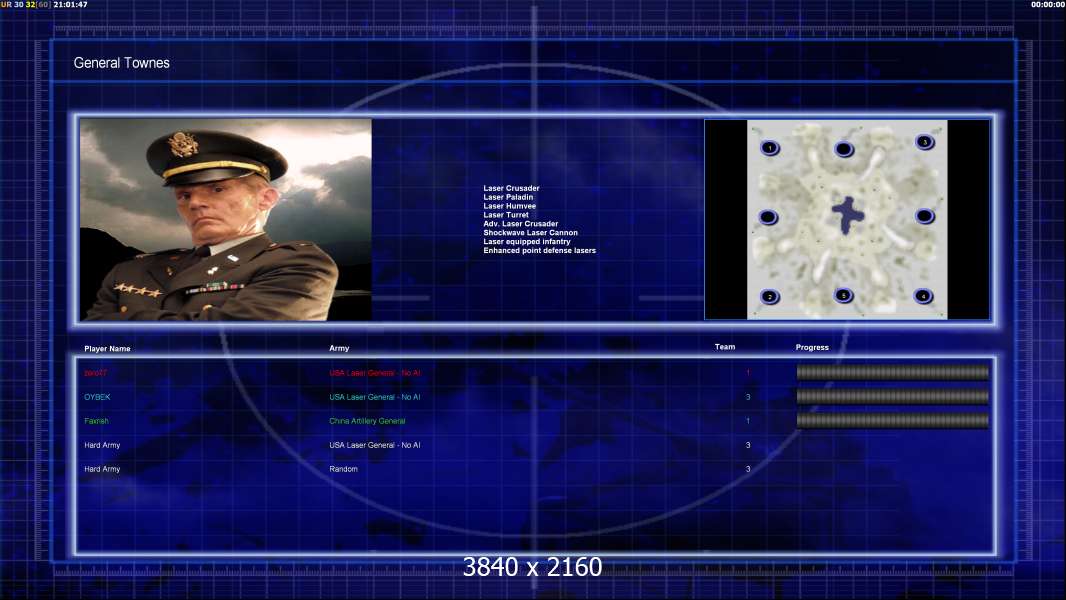The height and width of the screenshot is (600, 1066).
Task: Select the red player name in first row
Action: 96,373
